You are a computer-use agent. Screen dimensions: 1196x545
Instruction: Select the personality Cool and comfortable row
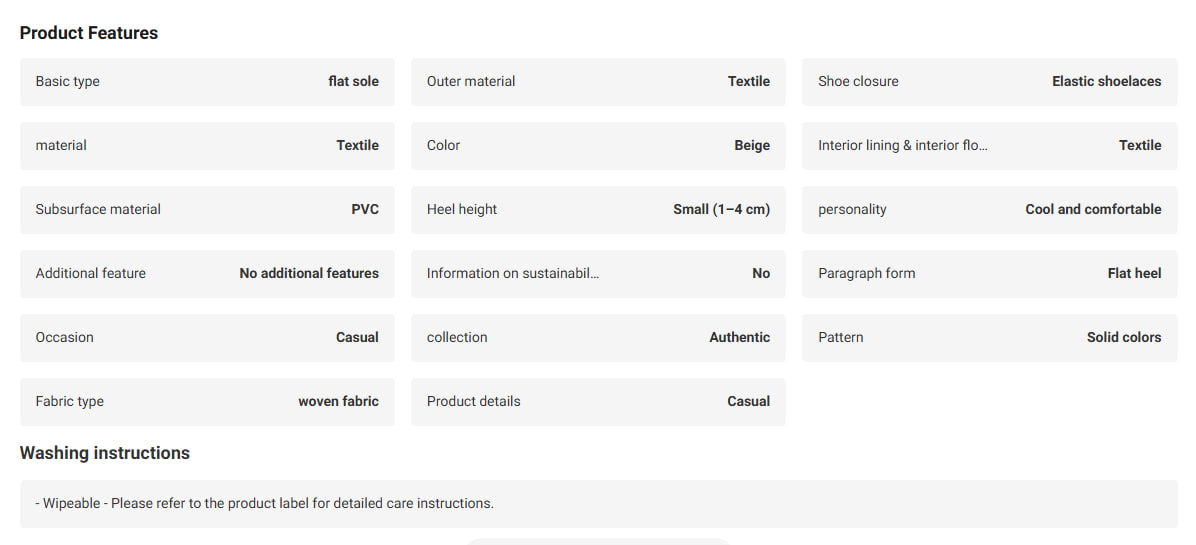pyautogui.click(x=989, y=210)
